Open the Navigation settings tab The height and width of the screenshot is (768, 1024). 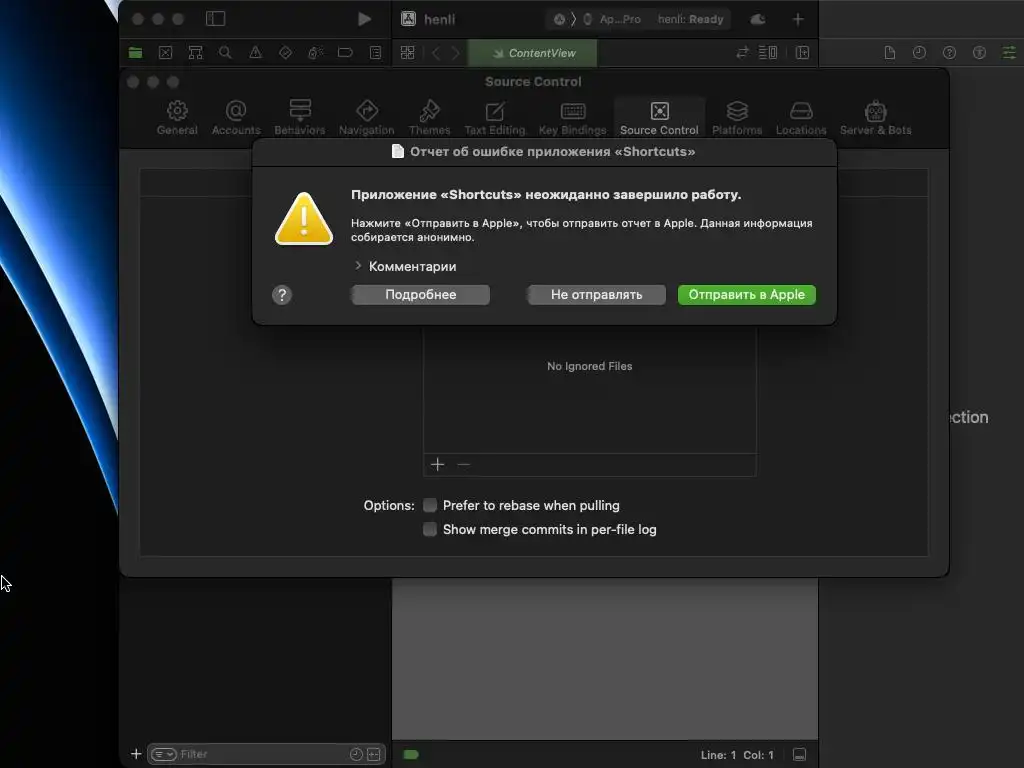pos(366,118)
